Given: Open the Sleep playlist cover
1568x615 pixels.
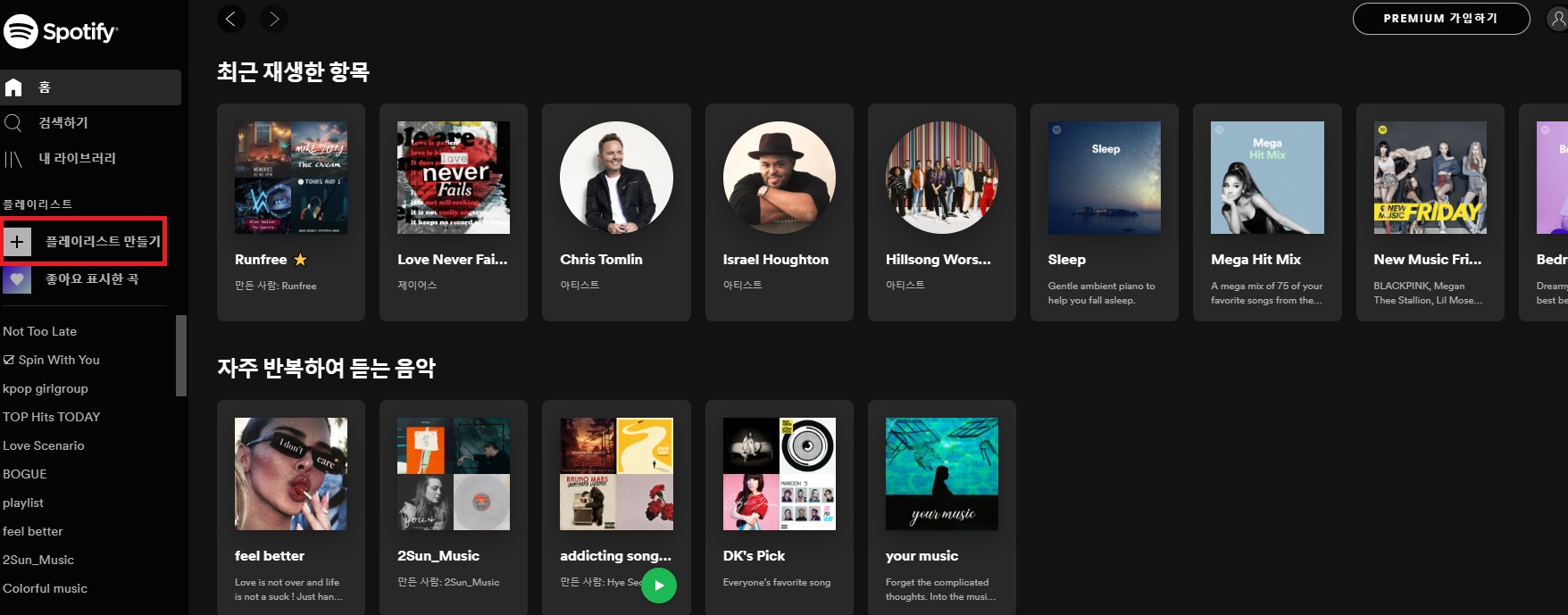Looking at the screenshot, I should point(1105,178).
